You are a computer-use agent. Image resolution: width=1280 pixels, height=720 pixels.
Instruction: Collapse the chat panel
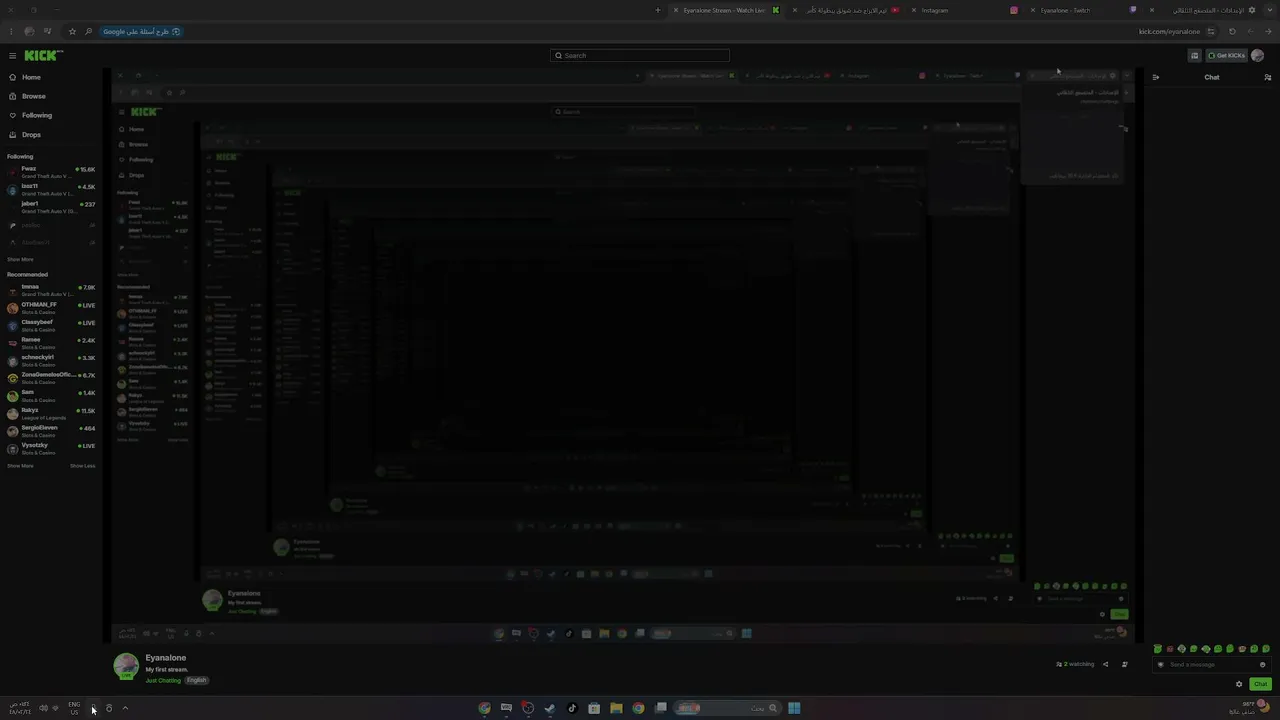tap(1156, 77)
